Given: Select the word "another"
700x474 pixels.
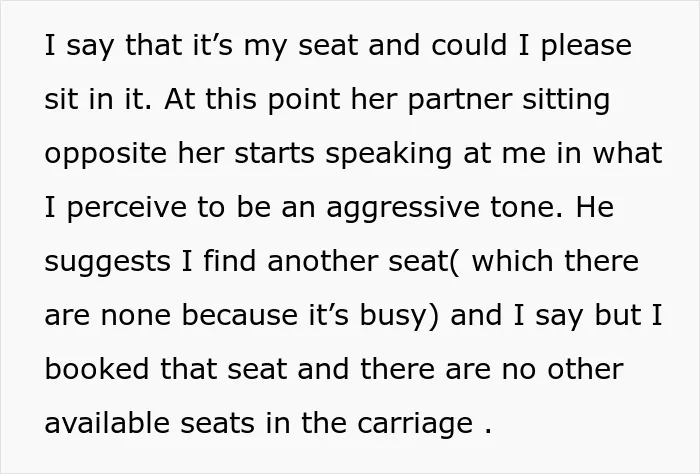Looking at the screenshot, I should click(x=323, y=261).
